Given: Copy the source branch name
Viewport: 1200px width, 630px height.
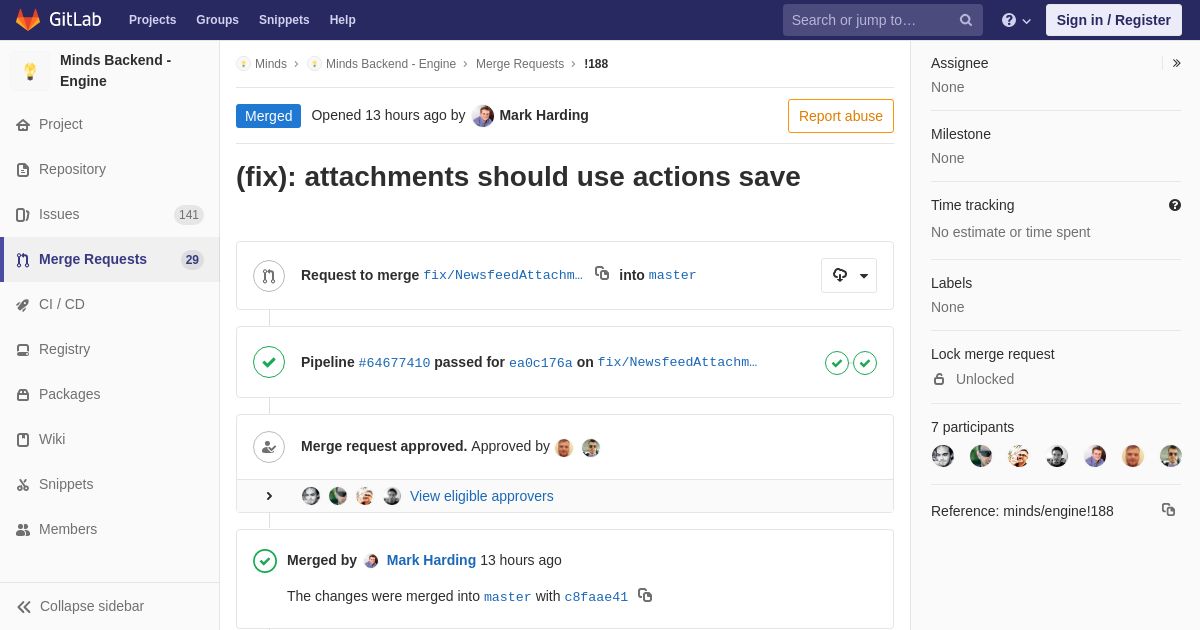Looking at the screenshot, I should pyautogui.click(x=602, y=273).
